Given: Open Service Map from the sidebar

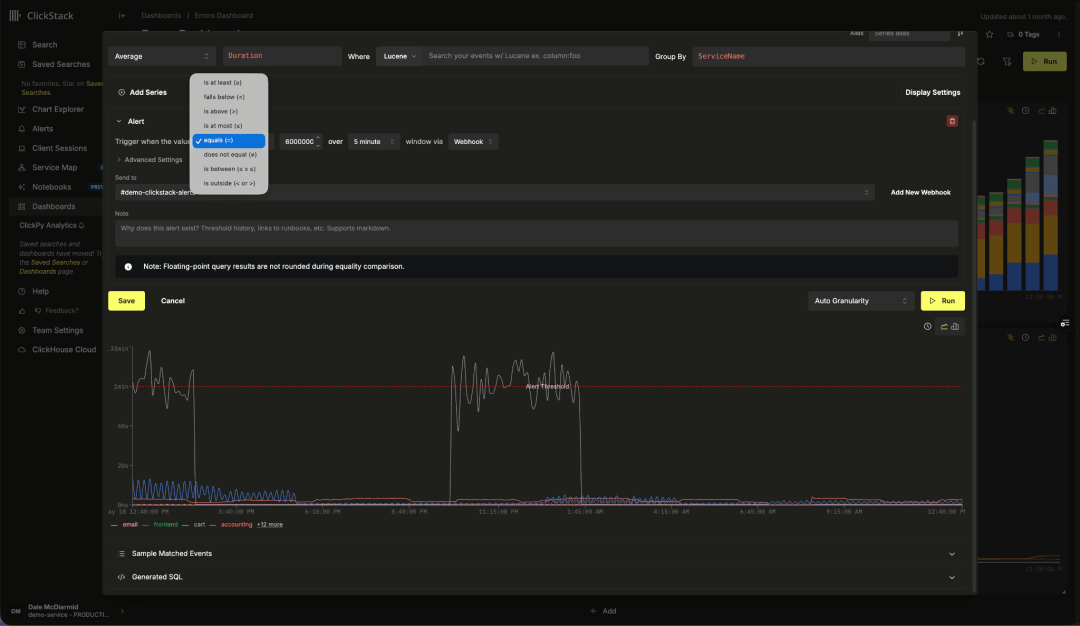Looking at the screenshot, I should 54,167.
